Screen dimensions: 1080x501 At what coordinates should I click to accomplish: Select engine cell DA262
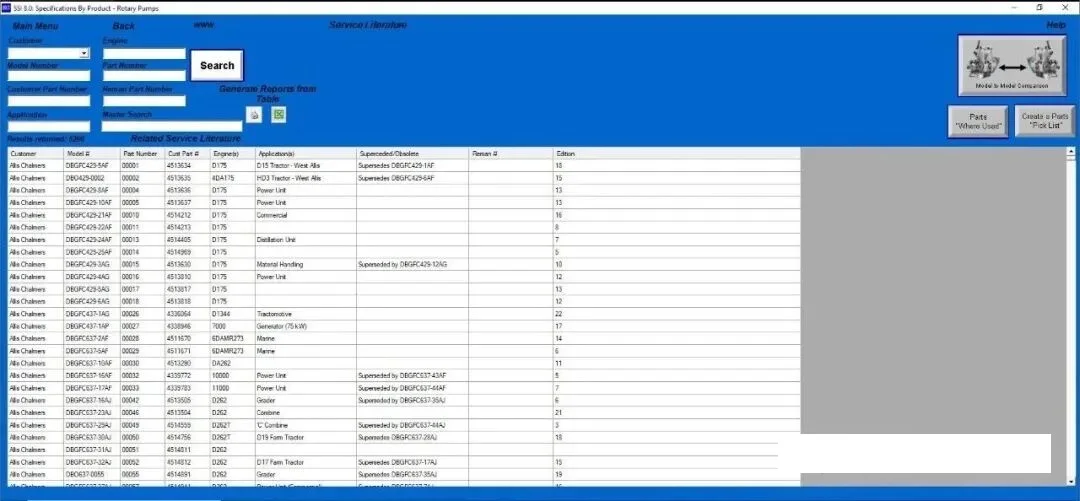tap(232, 363)
